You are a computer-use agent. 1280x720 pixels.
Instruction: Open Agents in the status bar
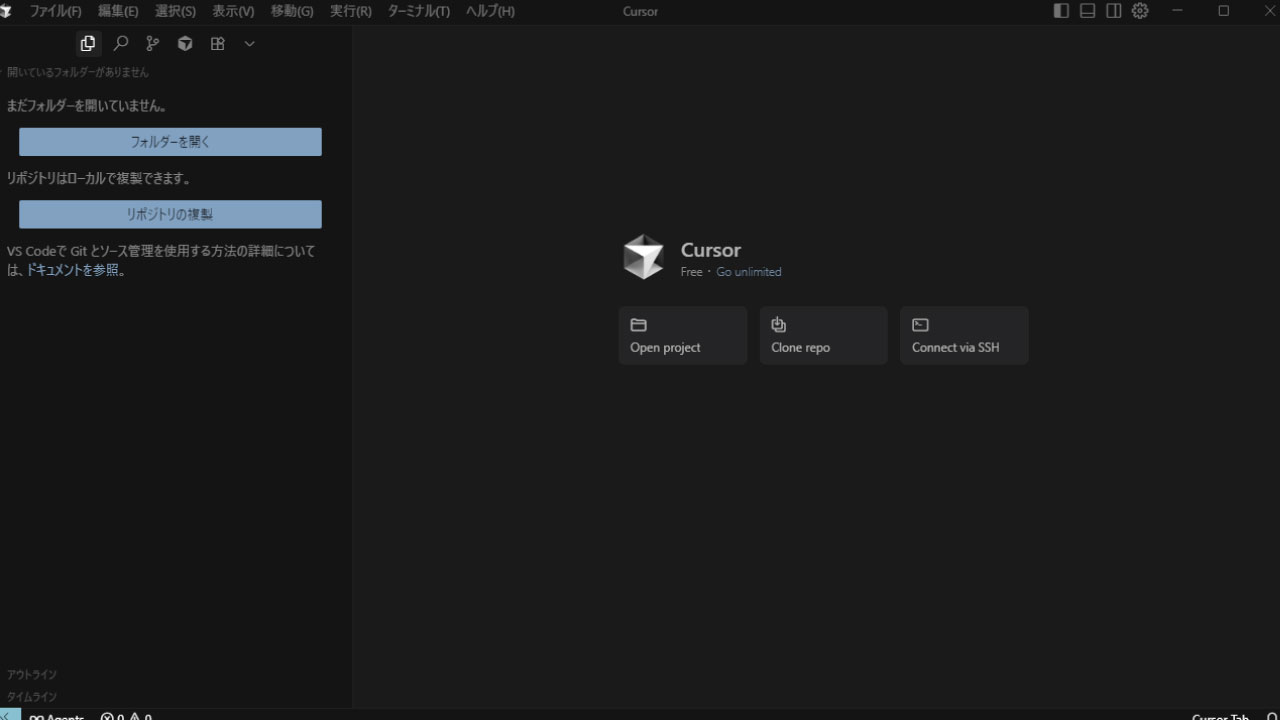point(57,716)
